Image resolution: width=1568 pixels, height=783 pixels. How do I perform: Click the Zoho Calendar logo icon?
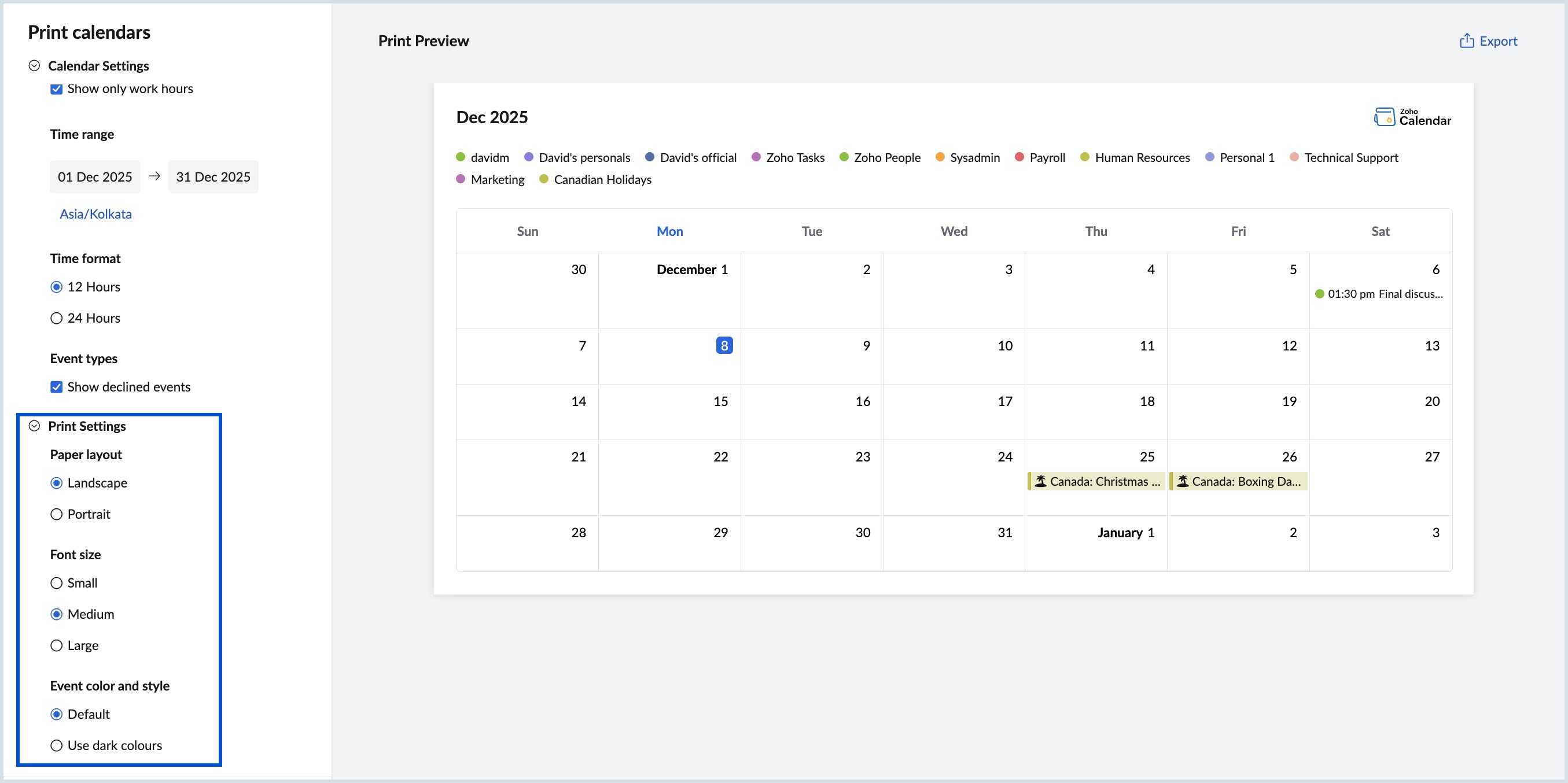click(1384, 117)
